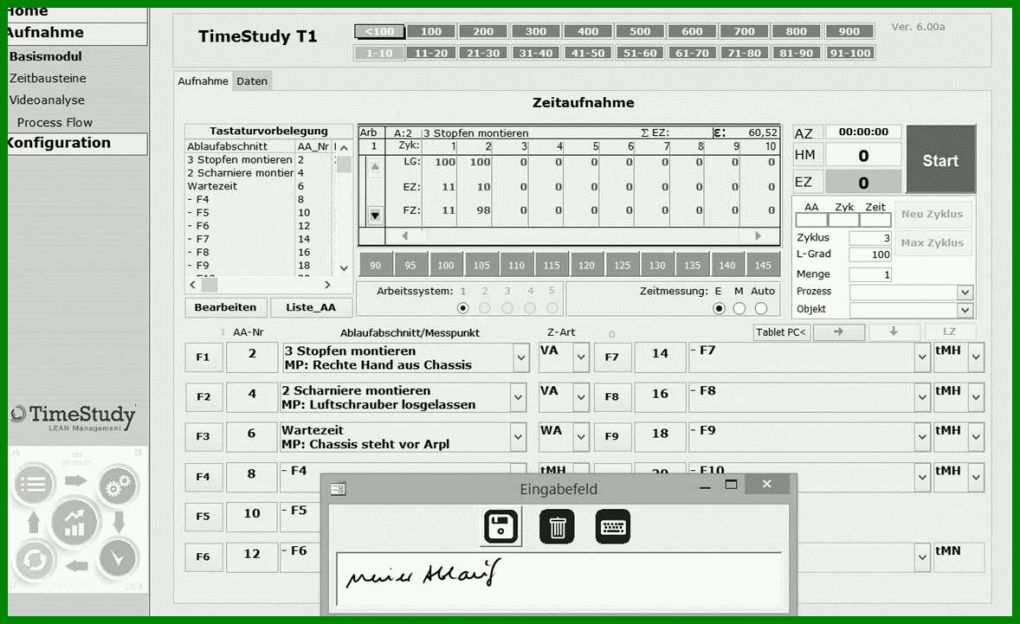Click the TimeStudy LEAN Management logo

(x=75, y=417)
